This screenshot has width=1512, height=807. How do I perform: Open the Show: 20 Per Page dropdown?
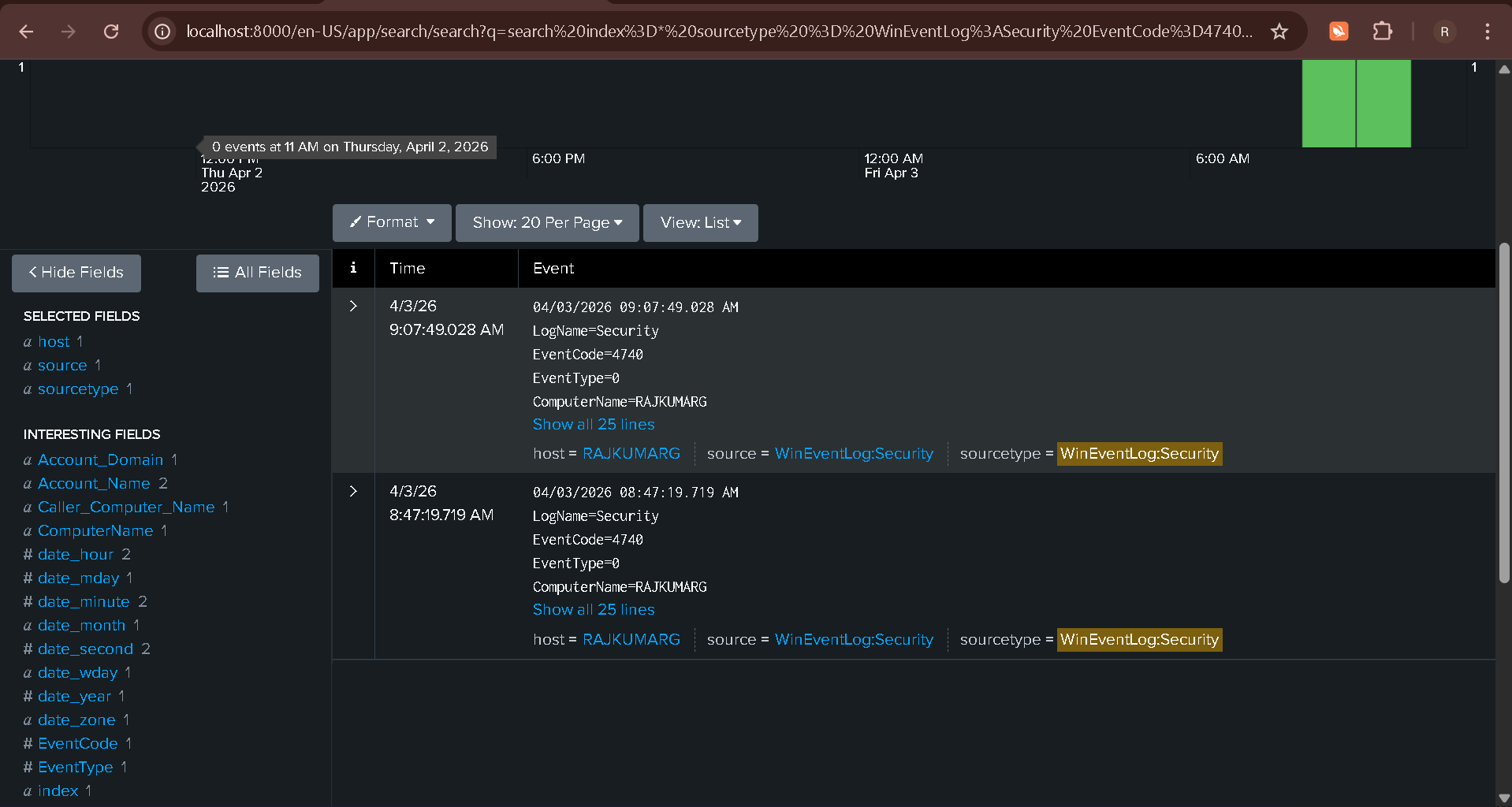click(x=547, y=223)
